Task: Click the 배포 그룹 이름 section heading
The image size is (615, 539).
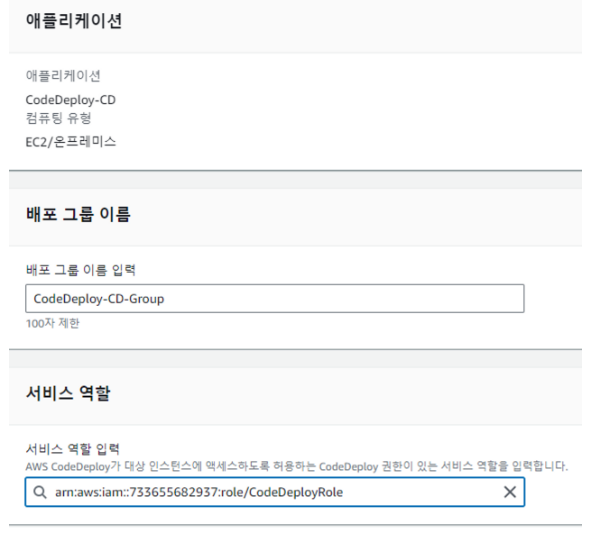Action: [78, 215]
